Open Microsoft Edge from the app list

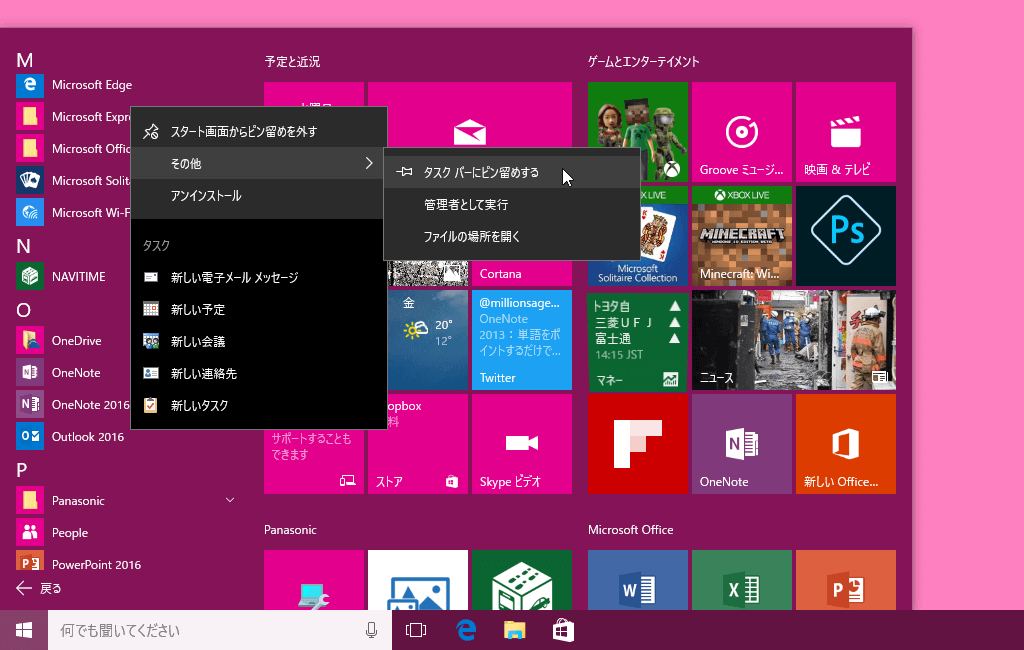point(74,85)
